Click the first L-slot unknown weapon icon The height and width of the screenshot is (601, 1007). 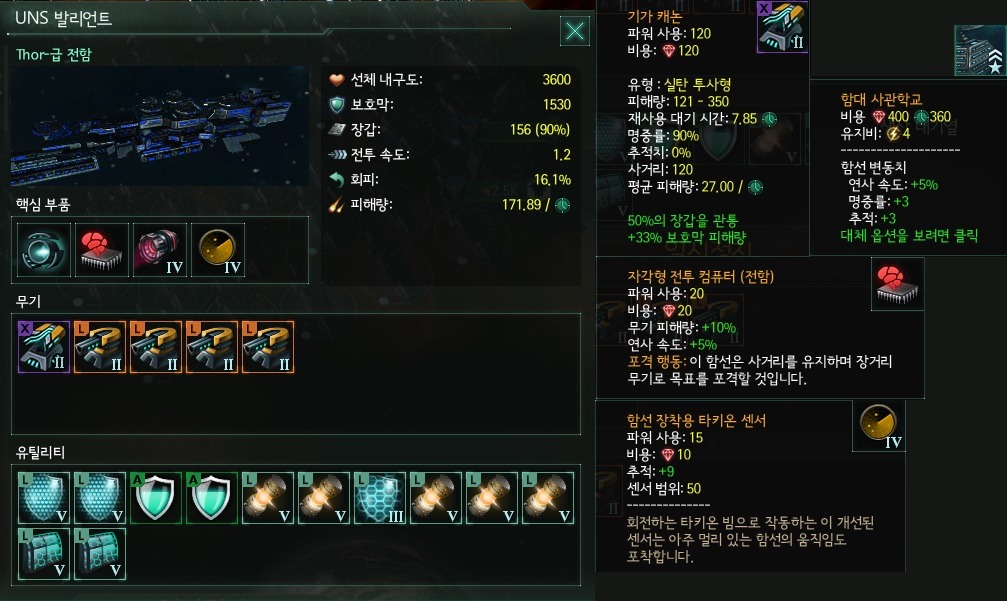tap(100, 347)
